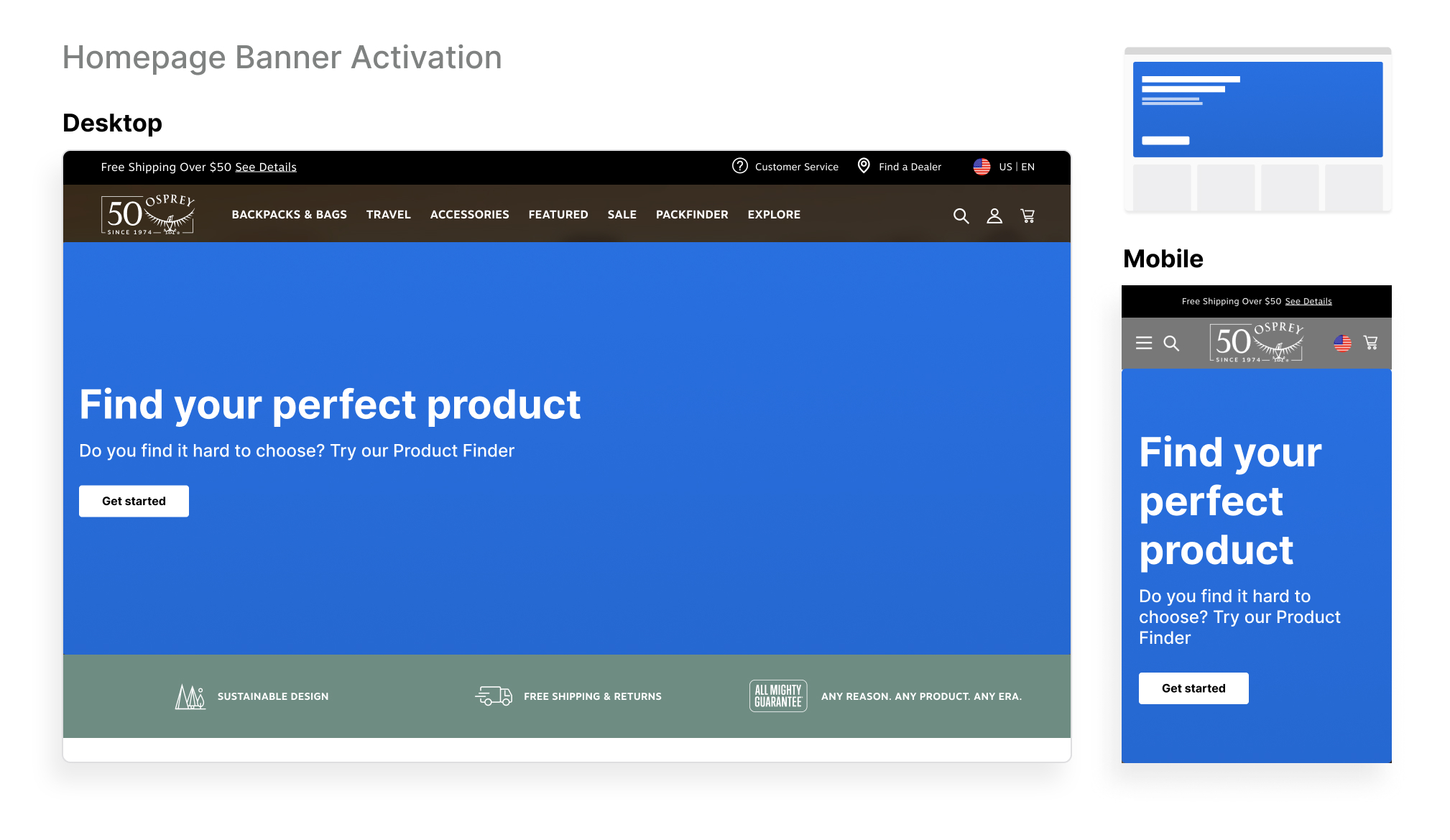This screenshot has width=1450, height=840.
Task: Open the Travel navigation menu
Action: [388, 214]
